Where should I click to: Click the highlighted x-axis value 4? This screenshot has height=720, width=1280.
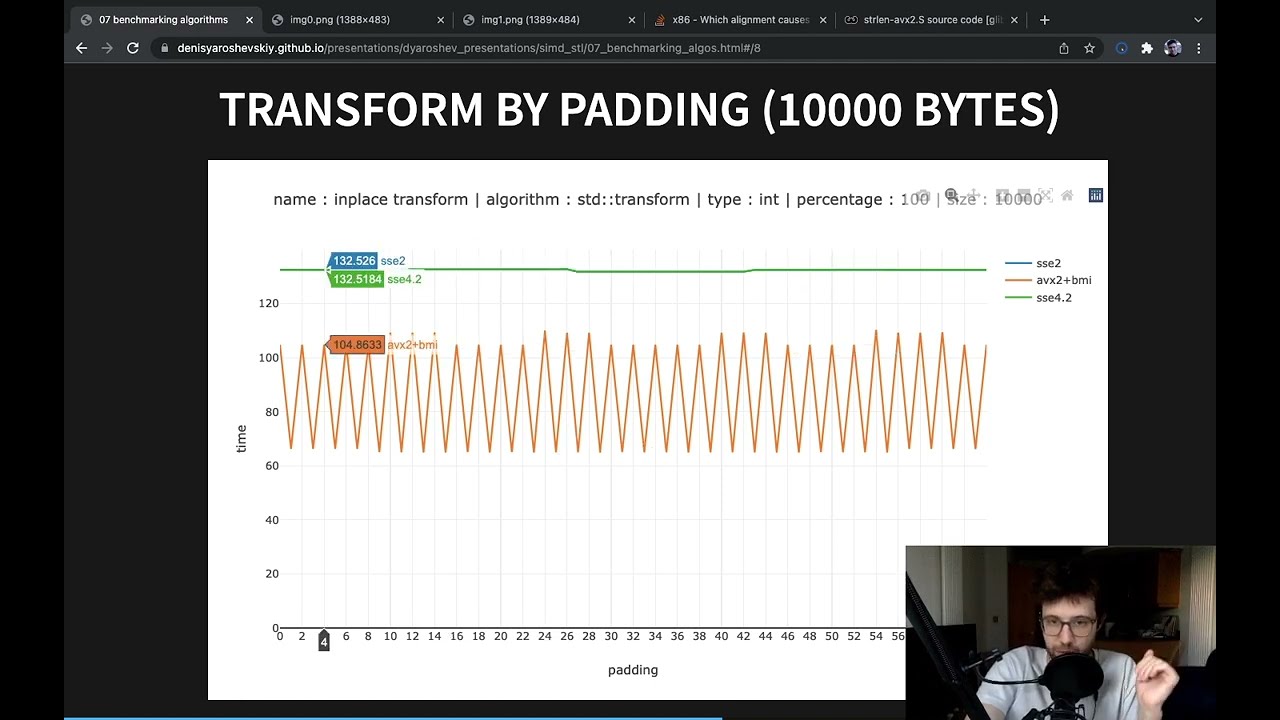(x=323, y=641)
